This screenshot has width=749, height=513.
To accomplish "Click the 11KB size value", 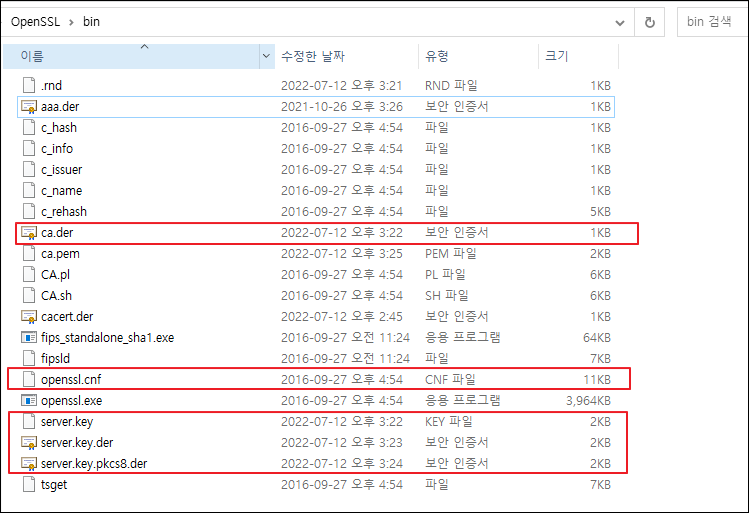I will 597,380.
